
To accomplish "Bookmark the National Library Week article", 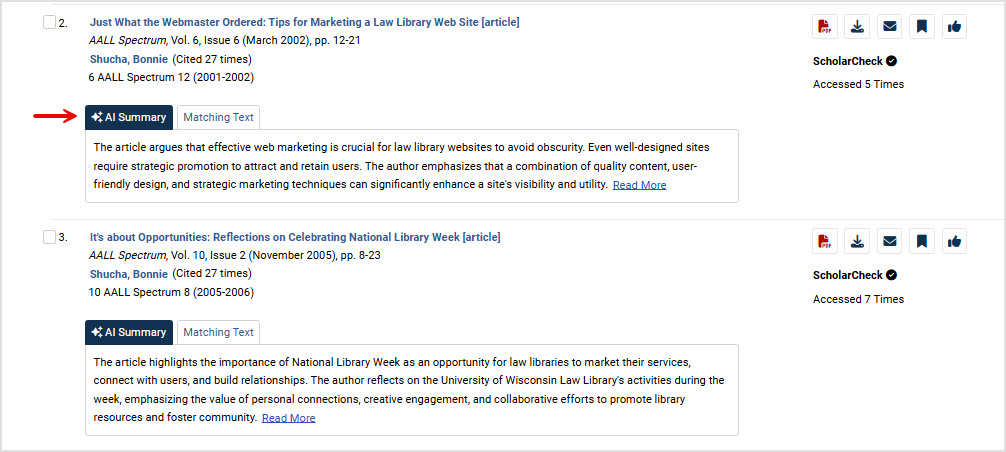I will click(x=922, y=241).
